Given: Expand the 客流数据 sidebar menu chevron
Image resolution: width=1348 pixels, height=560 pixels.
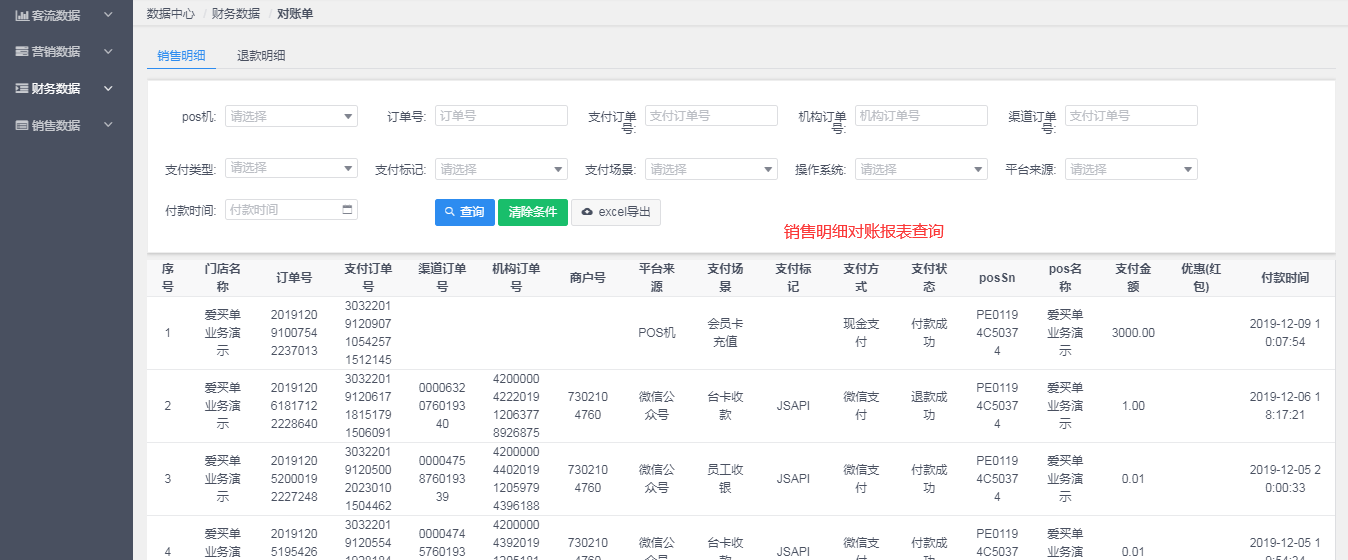Looking at the screenshot, I should [108, 15].
